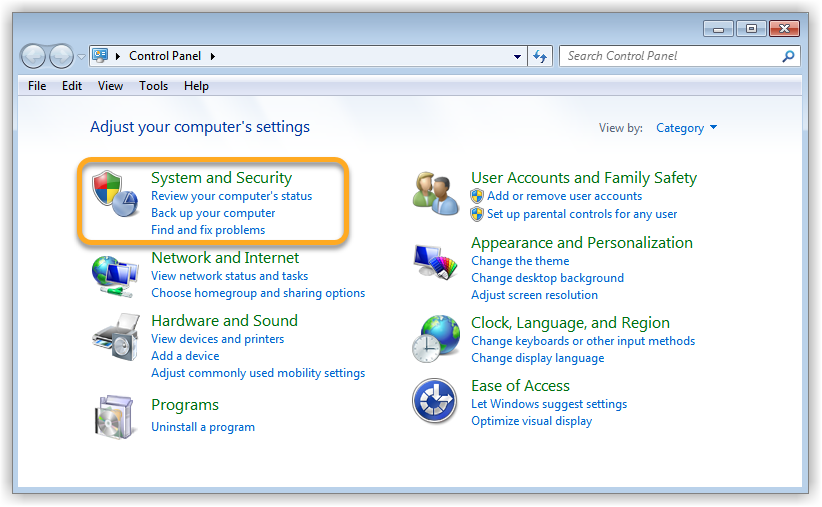822x507 pixels.
Task: Open the Ease of Access icon
Action: (435, 401)
